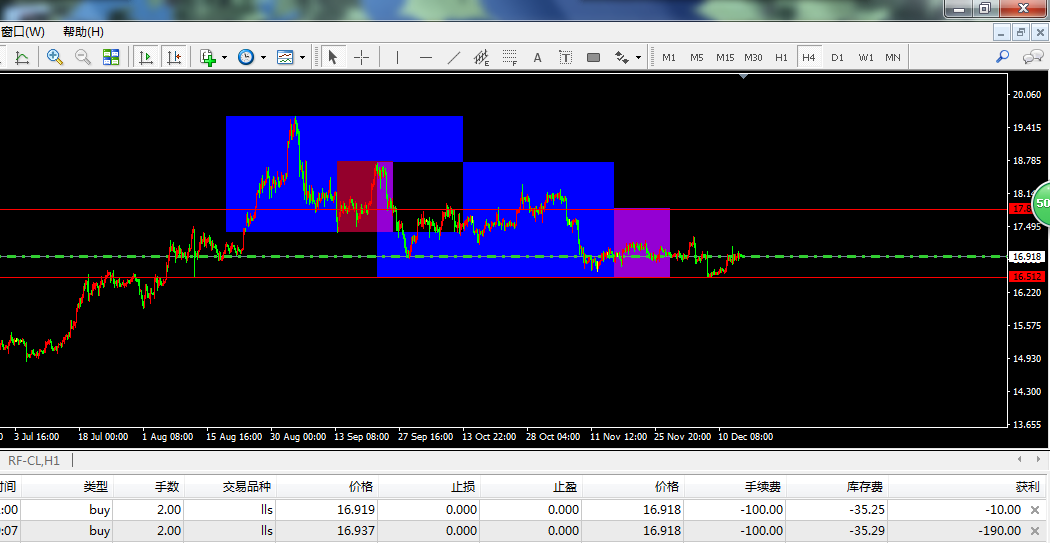Switch to the RF-CL,H1 chart tab
Viewport: 1050px width, 543px height.
point(35,460)
